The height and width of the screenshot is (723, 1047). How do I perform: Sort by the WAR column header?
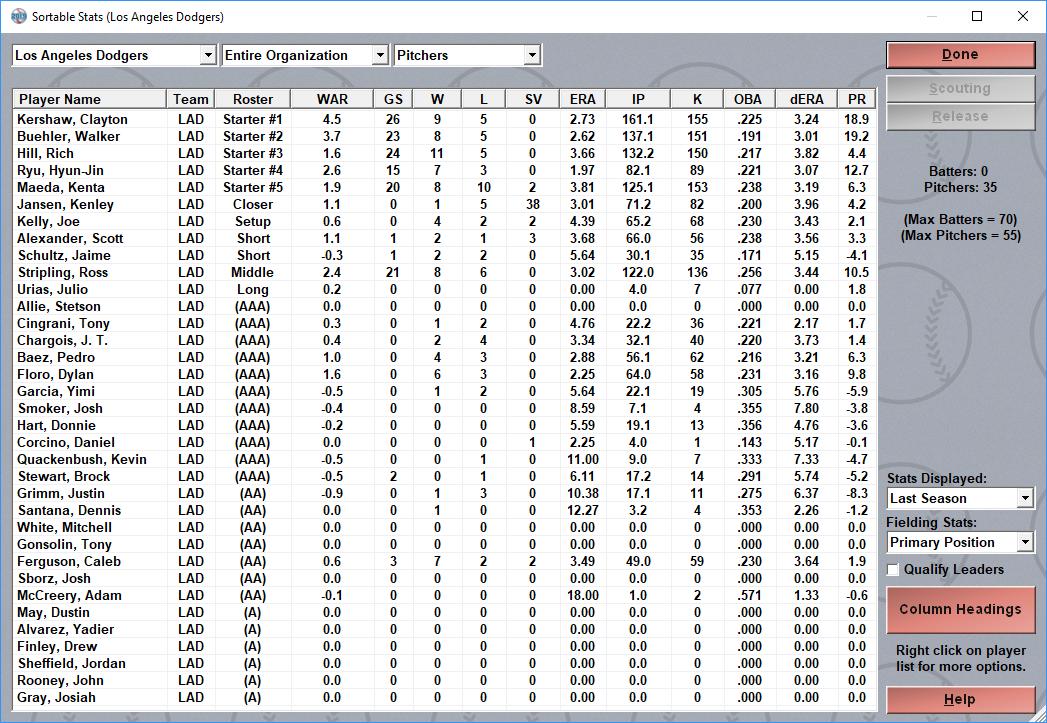click(332, 99)
